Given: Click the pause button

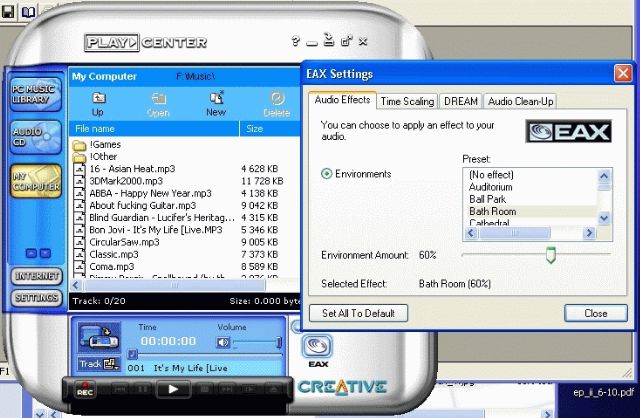Looking at the screenshot, I should click(143, 389).
